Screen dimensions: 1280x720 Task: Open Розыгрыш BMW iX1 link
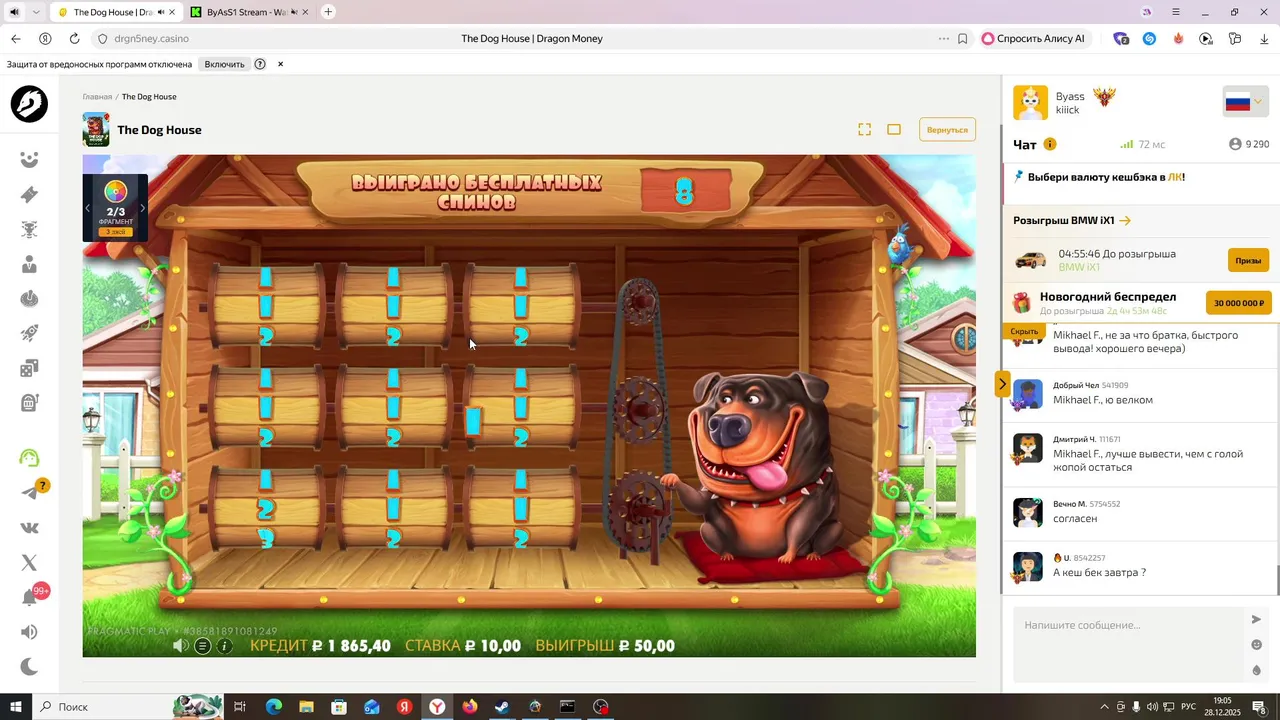pos(1072,220)
